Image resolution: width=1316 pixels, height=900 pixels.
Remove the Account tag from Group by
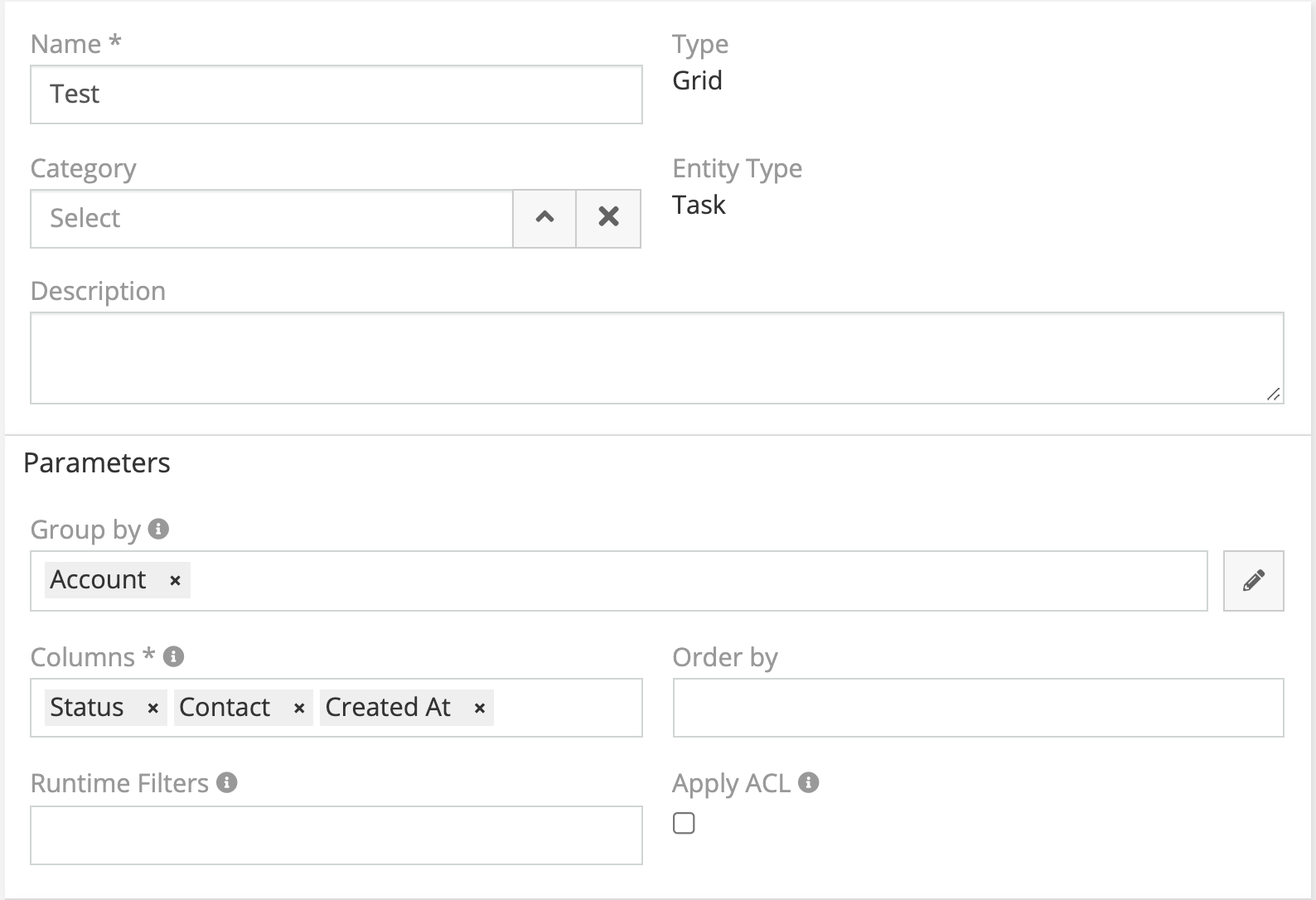(x=175, y=581)
